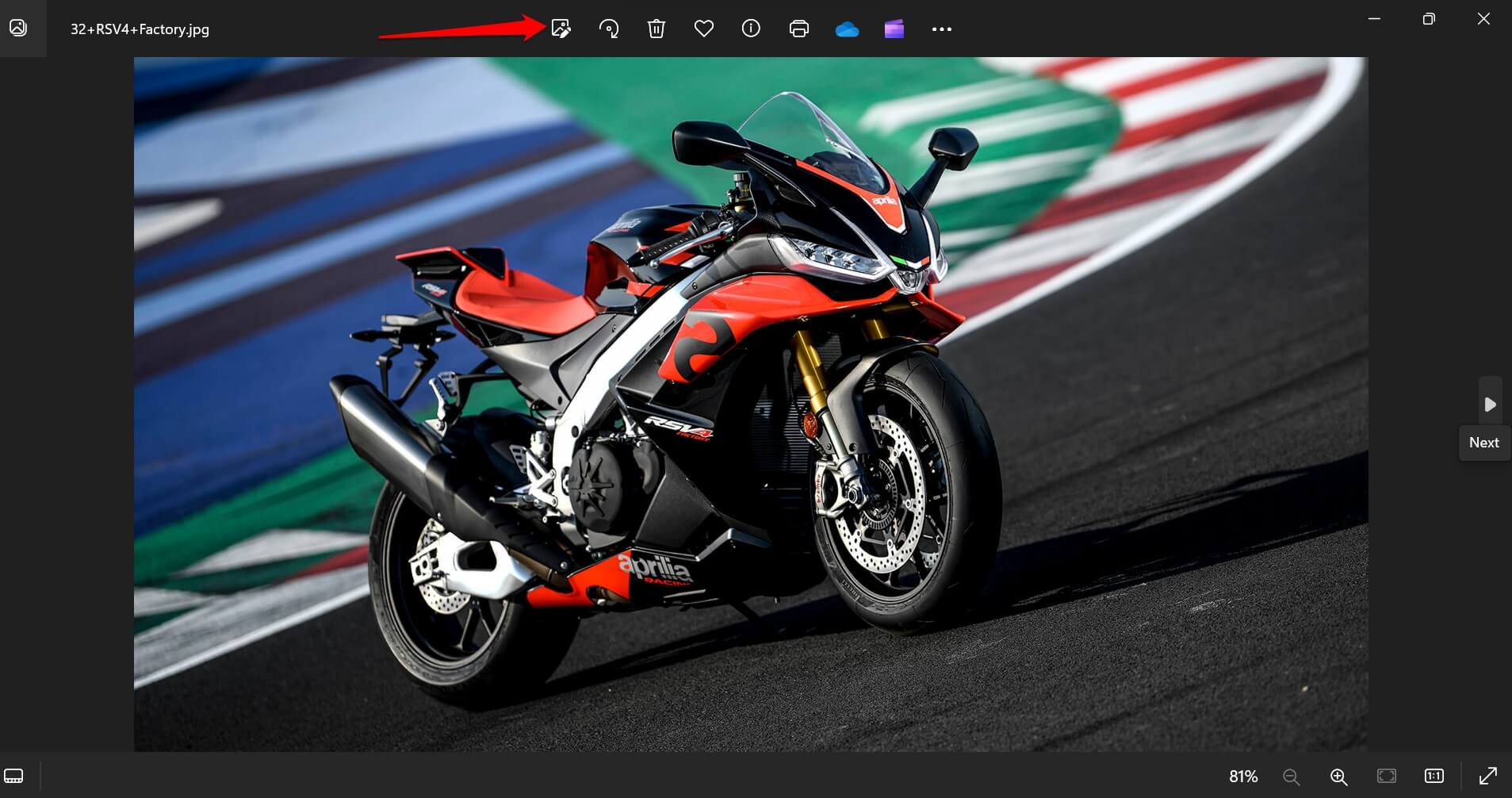1512x798 pixels.
Task: Restore down the Photos window
Action: (x=1429, y=19)
